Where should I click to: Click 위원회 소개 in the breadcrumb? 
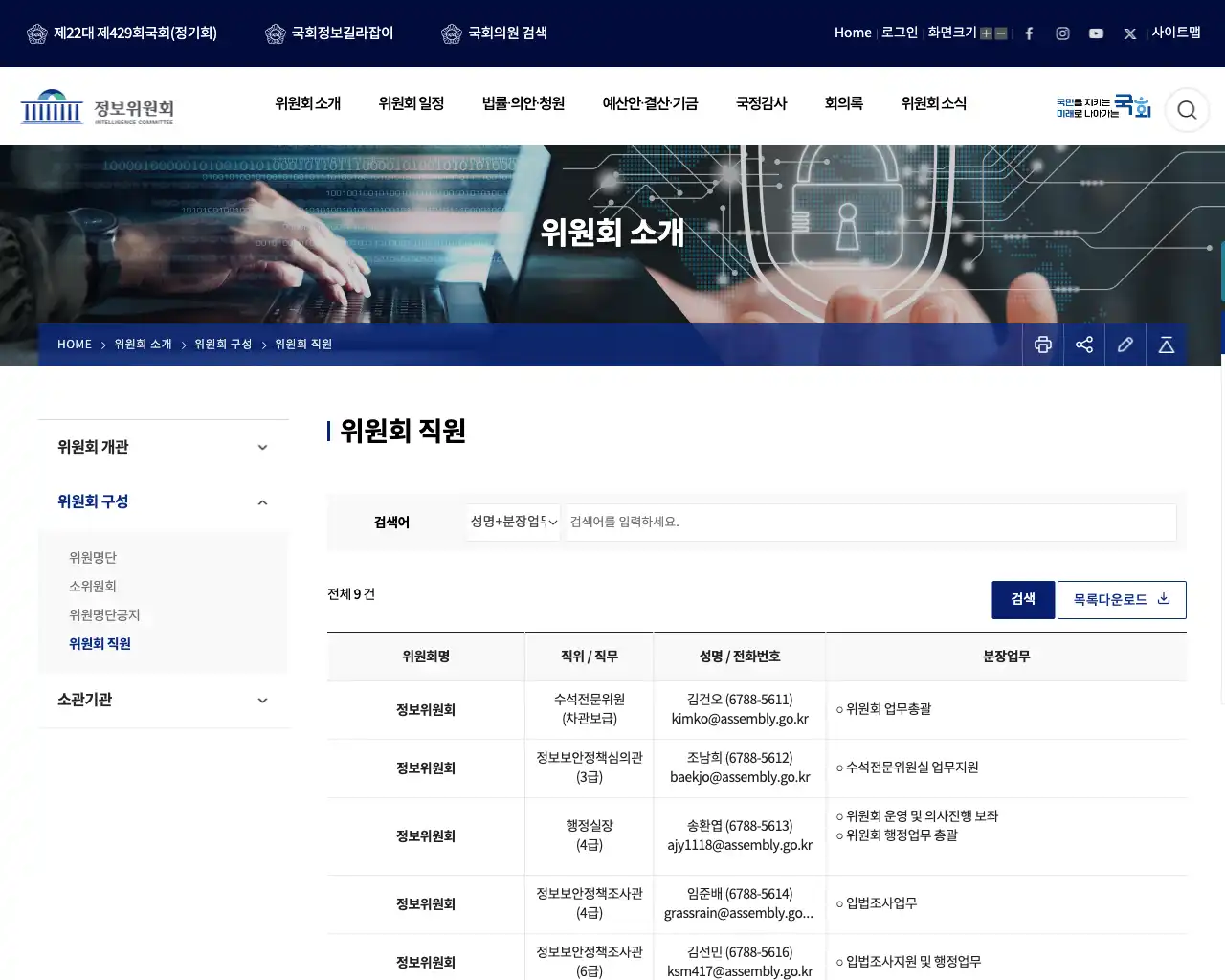[143, 345]
